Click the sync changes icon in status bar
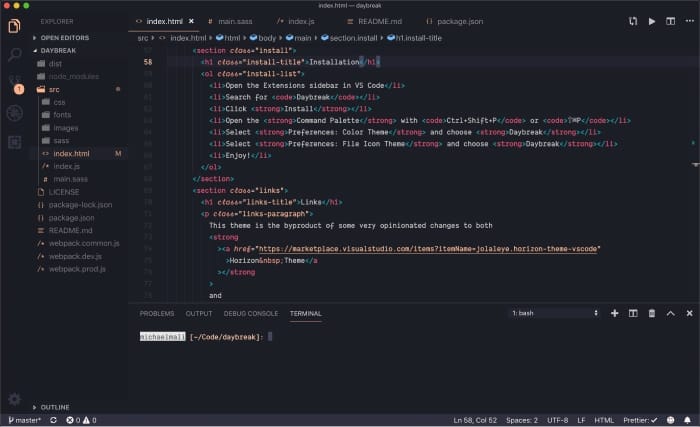This screenshot has height=427, width=700. tap(54, 420)
